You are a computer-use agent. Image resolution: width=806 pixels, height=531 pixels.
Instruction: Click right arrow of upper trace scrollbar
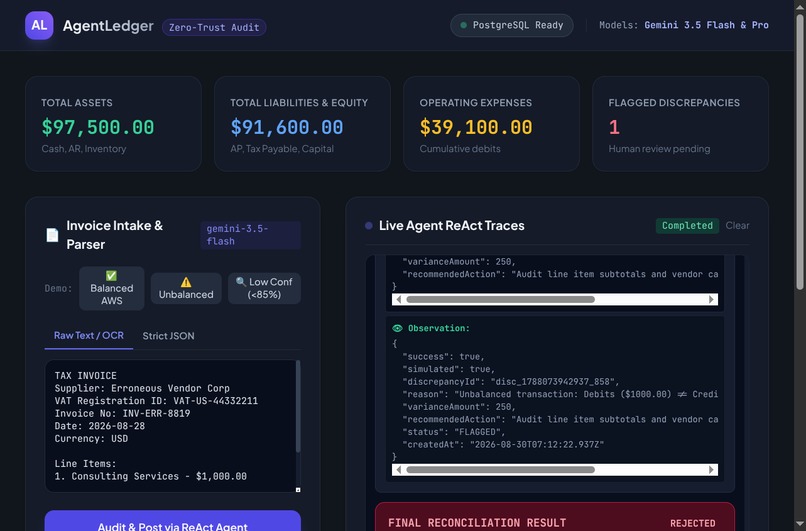711,299
